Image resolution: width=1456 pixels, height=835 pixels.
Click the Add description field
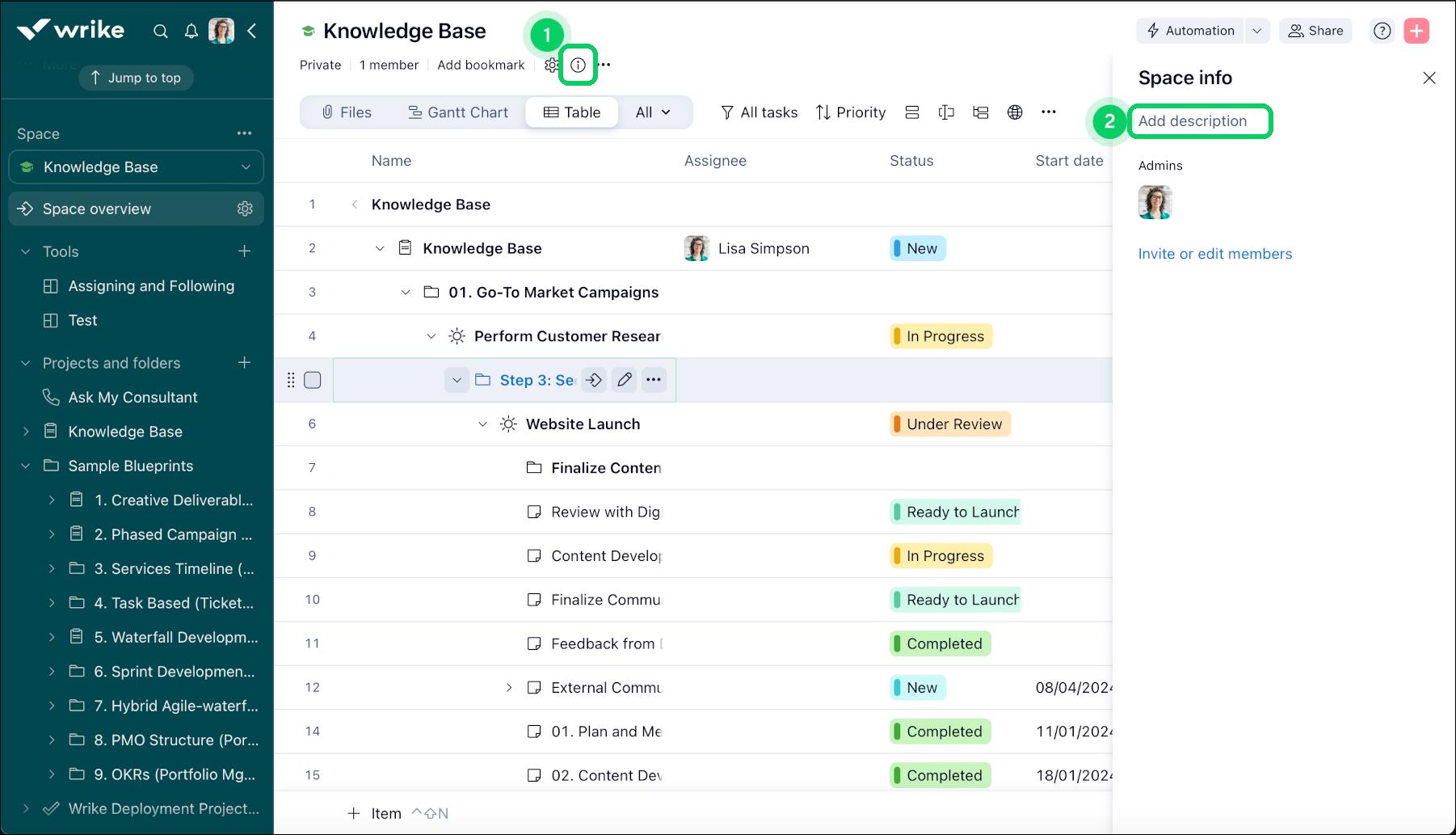(1199, 121)
